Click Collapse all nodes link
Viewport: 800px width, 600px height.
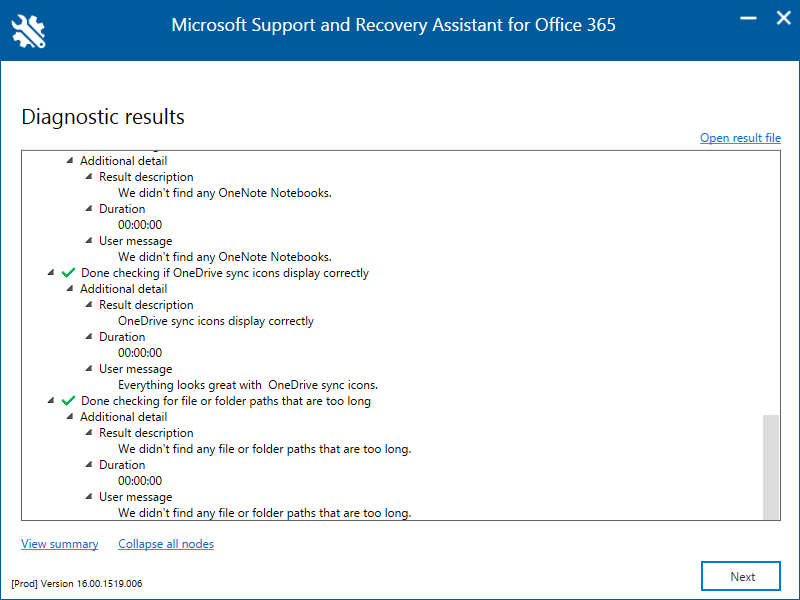click(x=166, y=544)
